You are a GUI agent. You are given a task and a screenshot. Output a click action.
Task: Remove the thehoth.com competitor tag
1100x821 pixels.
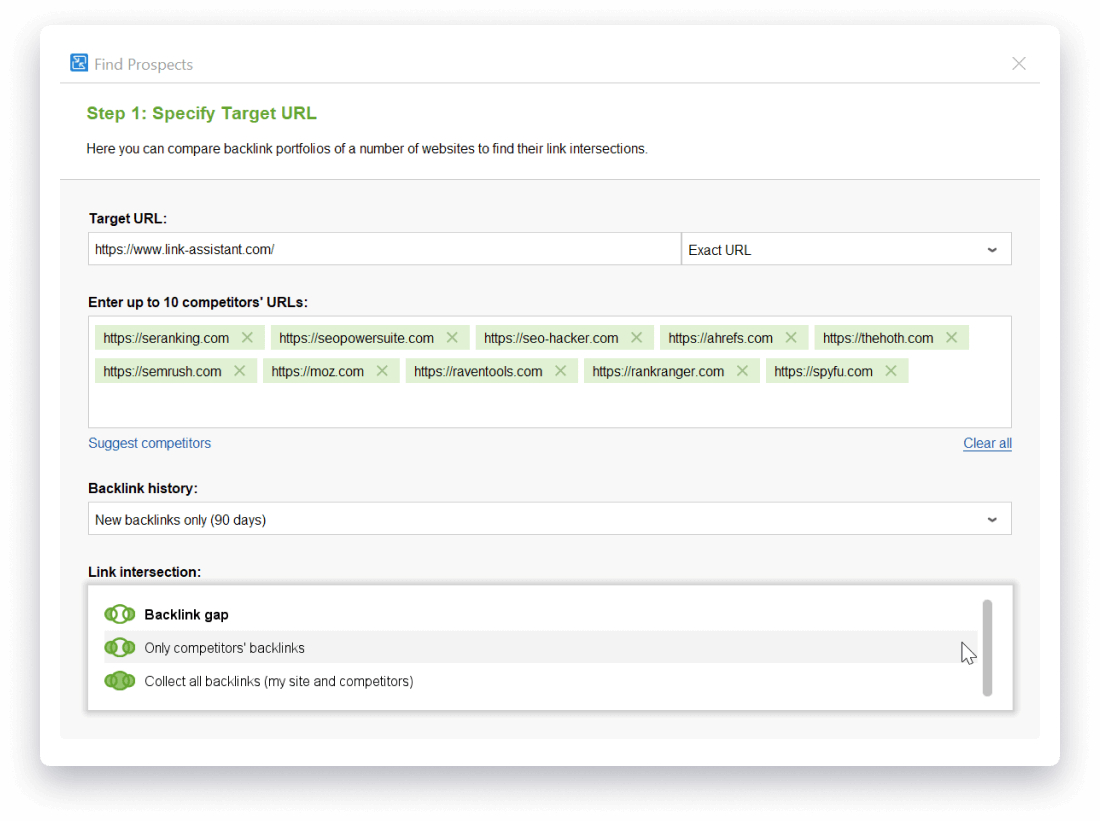[952, 338]
